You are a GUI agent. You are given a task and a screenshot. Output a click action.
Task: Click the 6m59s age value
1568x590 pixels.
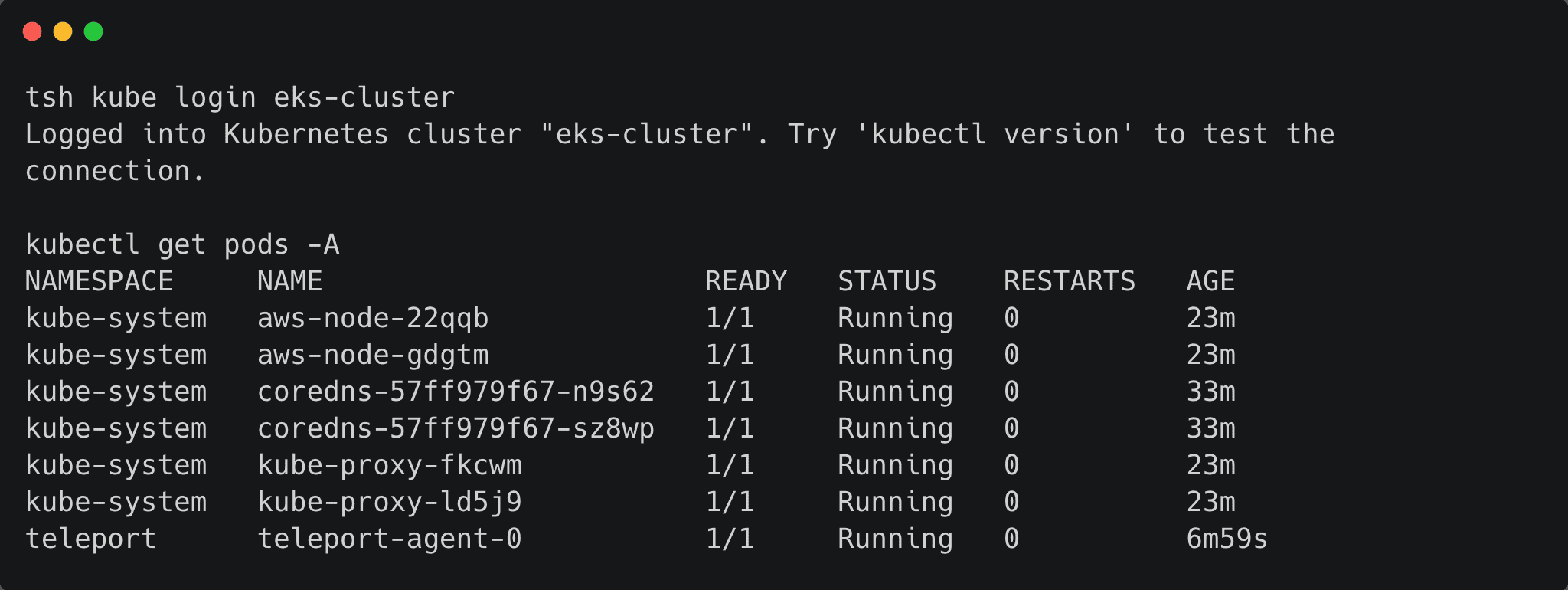pos(1227,539)
